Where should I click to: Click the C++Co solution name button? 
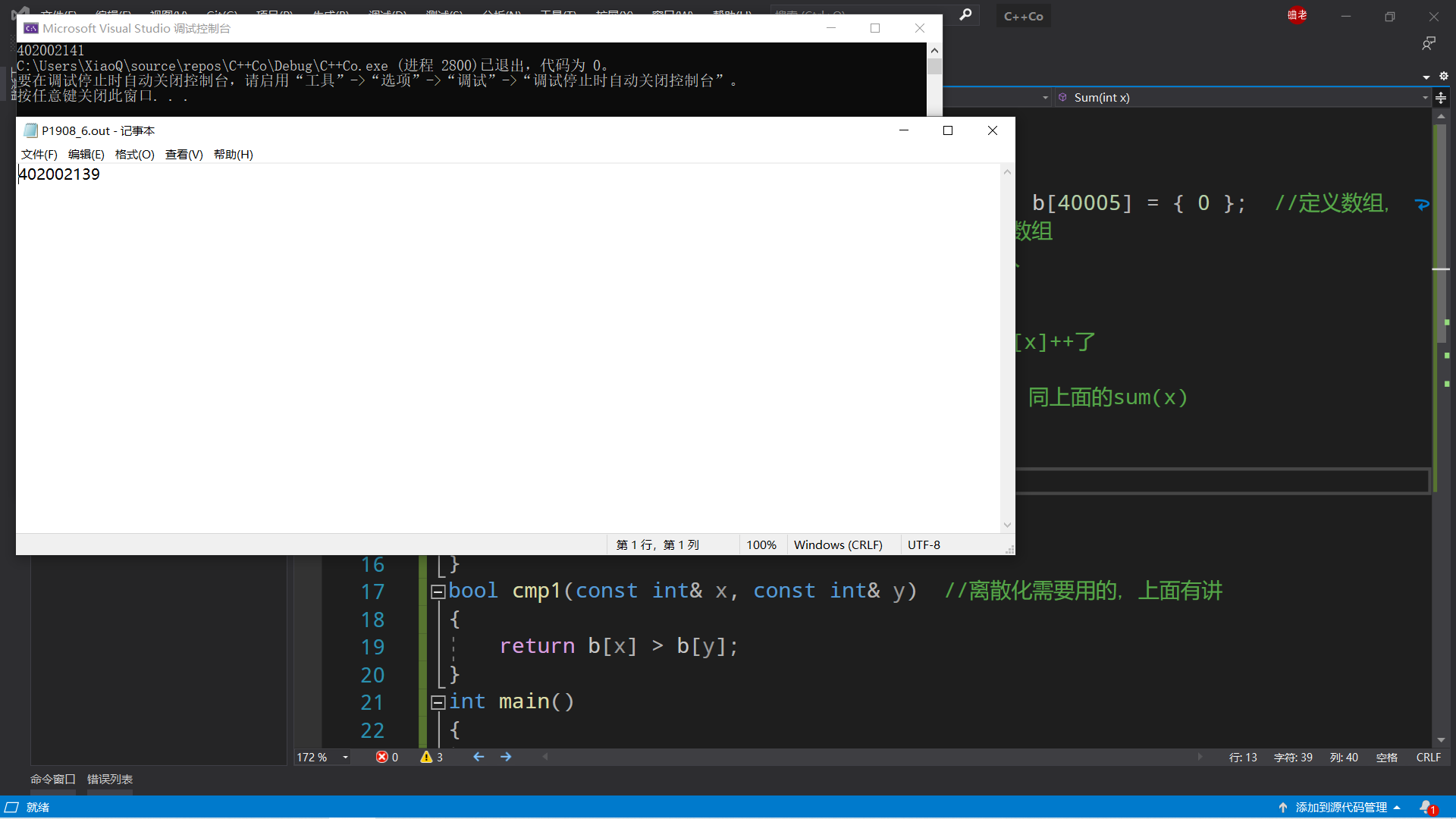click(x=1023, y=16)
